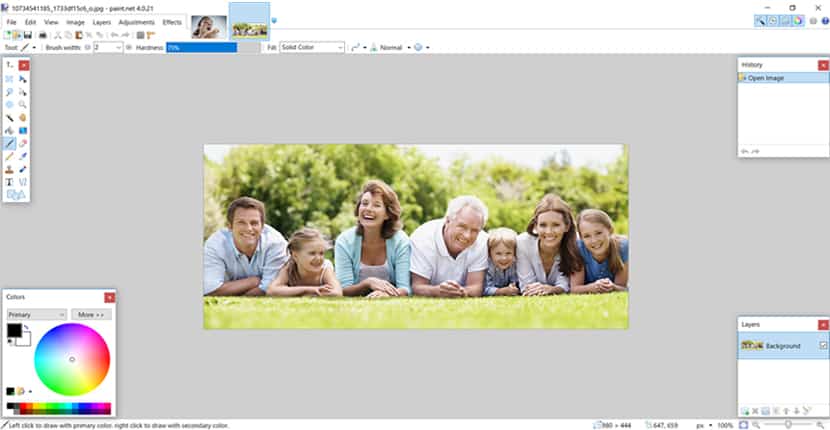The image size is (830, 430).
Task: Open layer properties in Layers panel
Action: coord(807,410)
